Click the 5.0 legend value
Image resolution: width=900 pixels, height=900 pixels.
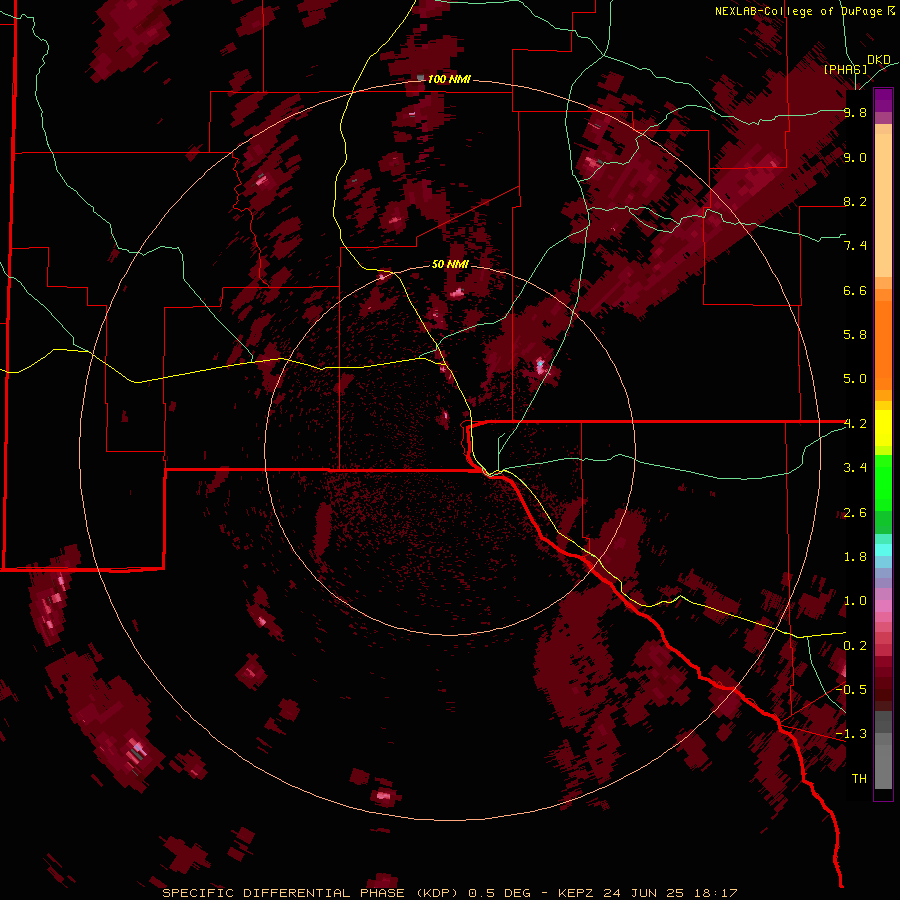pos(855,379)
